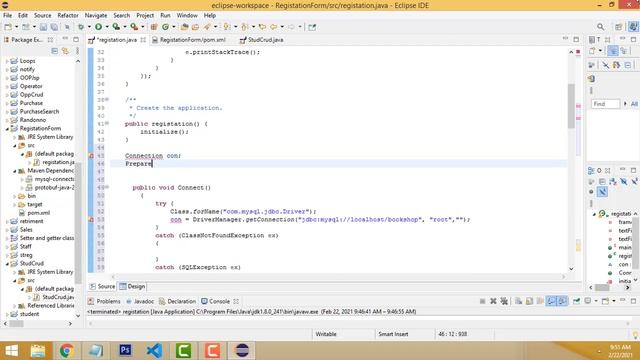The height and width of the screenshot is (360, 640).
Task: Switch to the Source tab
Action: 102,287
